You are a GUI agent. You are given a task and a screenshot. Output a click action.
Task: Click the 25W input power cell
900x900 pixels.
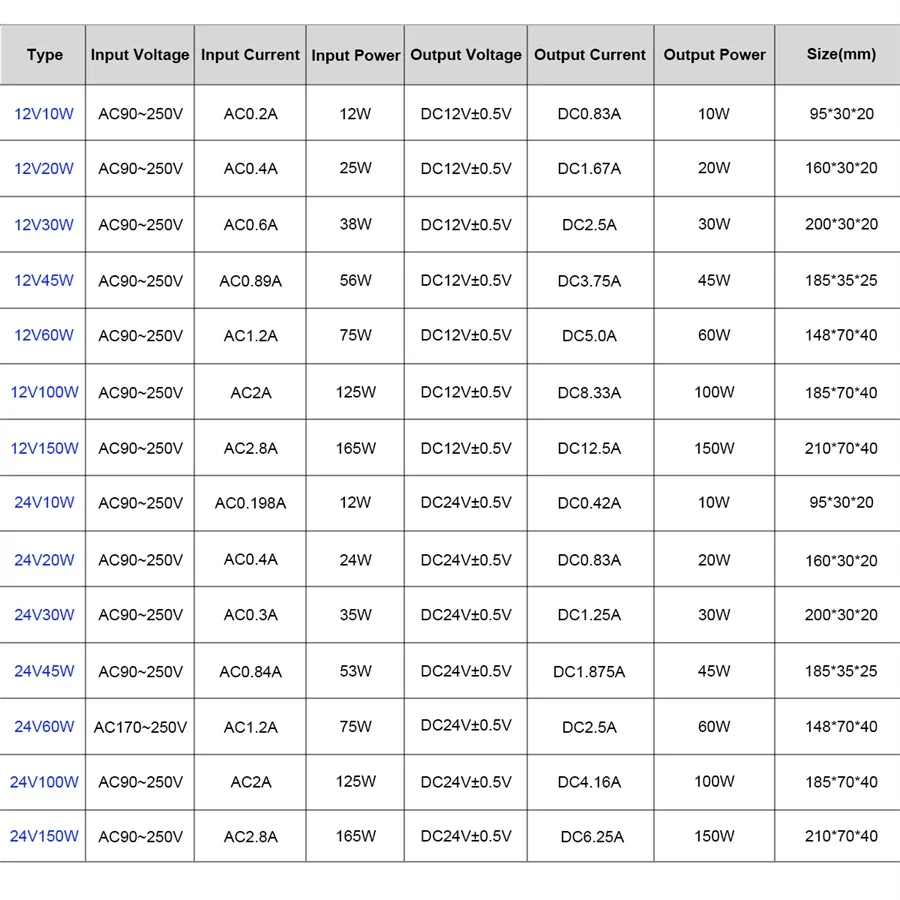355,168
